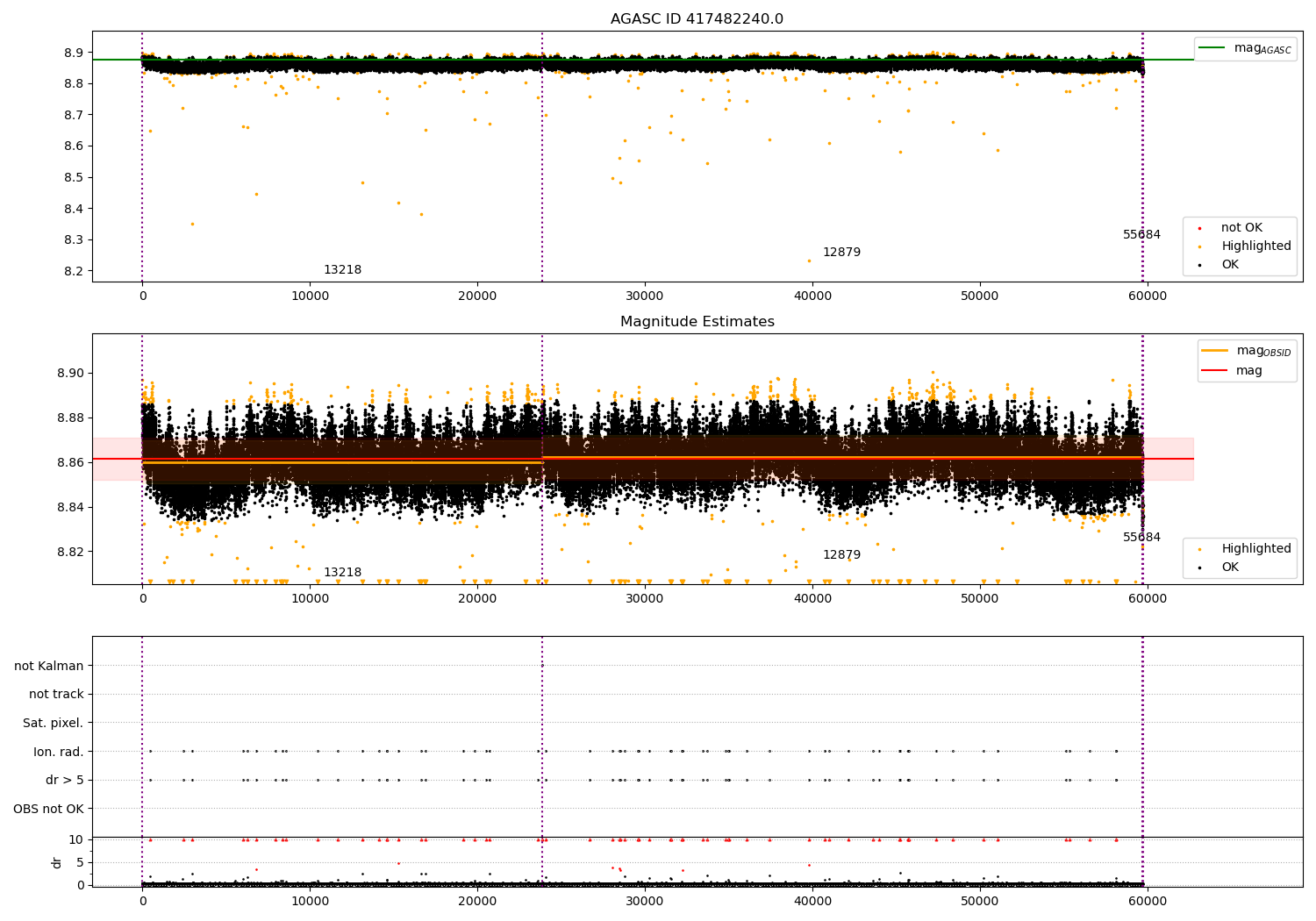This screenshot has height=921, width=1316.
Task: Click the '8.82' y-axis tick of the middle plot
Action: (x=70, y=552)
